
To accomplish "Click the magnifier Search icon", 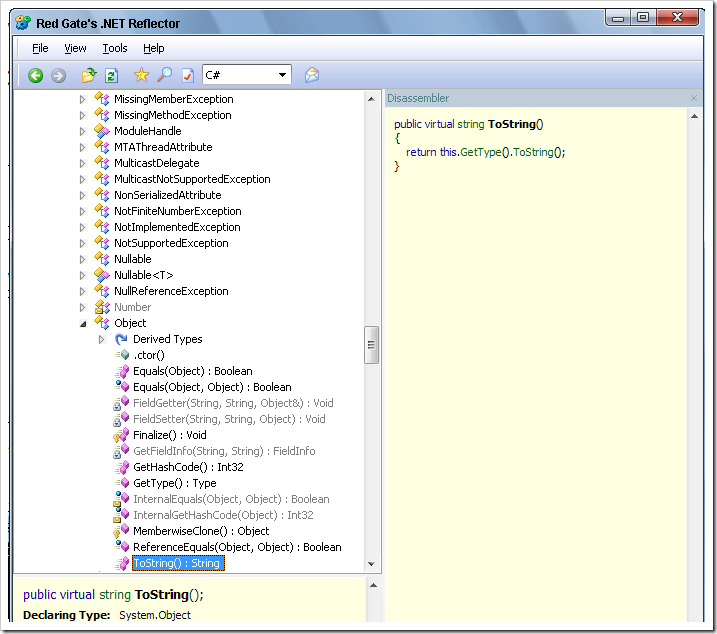I will [x=165, y=75].
